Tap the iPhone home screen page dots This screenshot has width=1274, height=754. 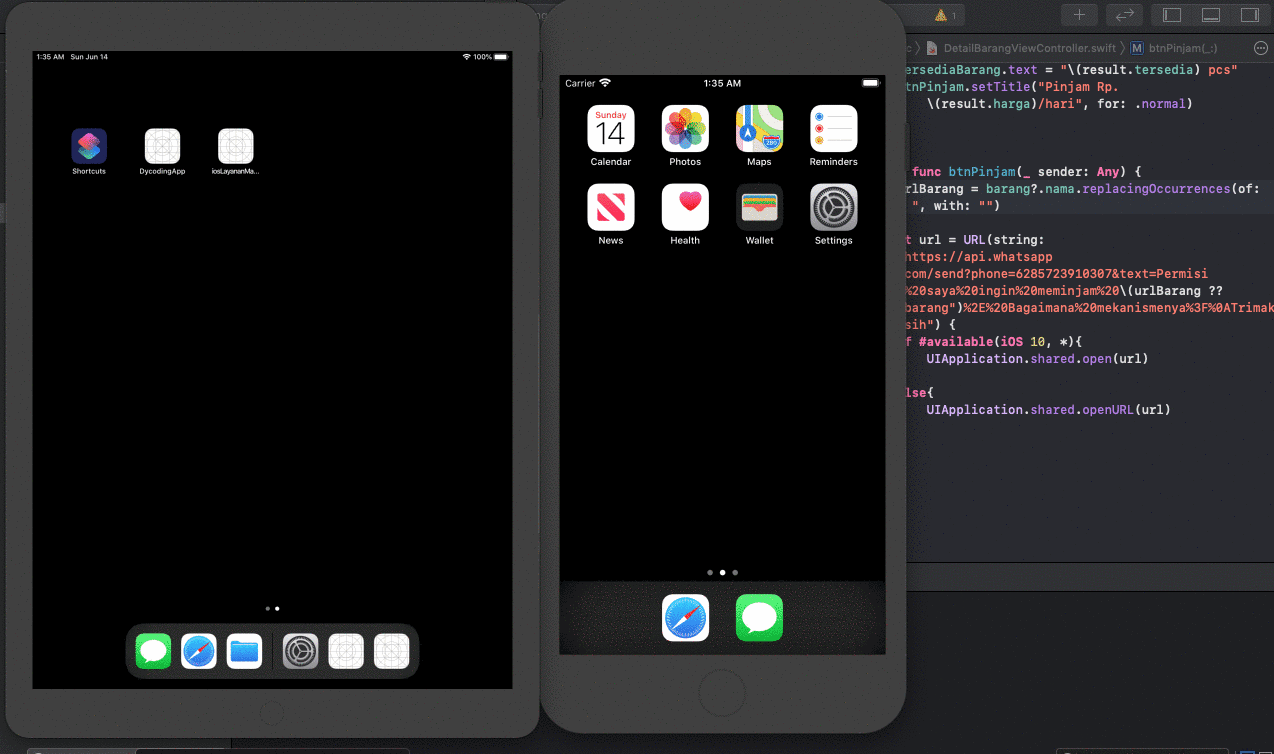[722, 573]
